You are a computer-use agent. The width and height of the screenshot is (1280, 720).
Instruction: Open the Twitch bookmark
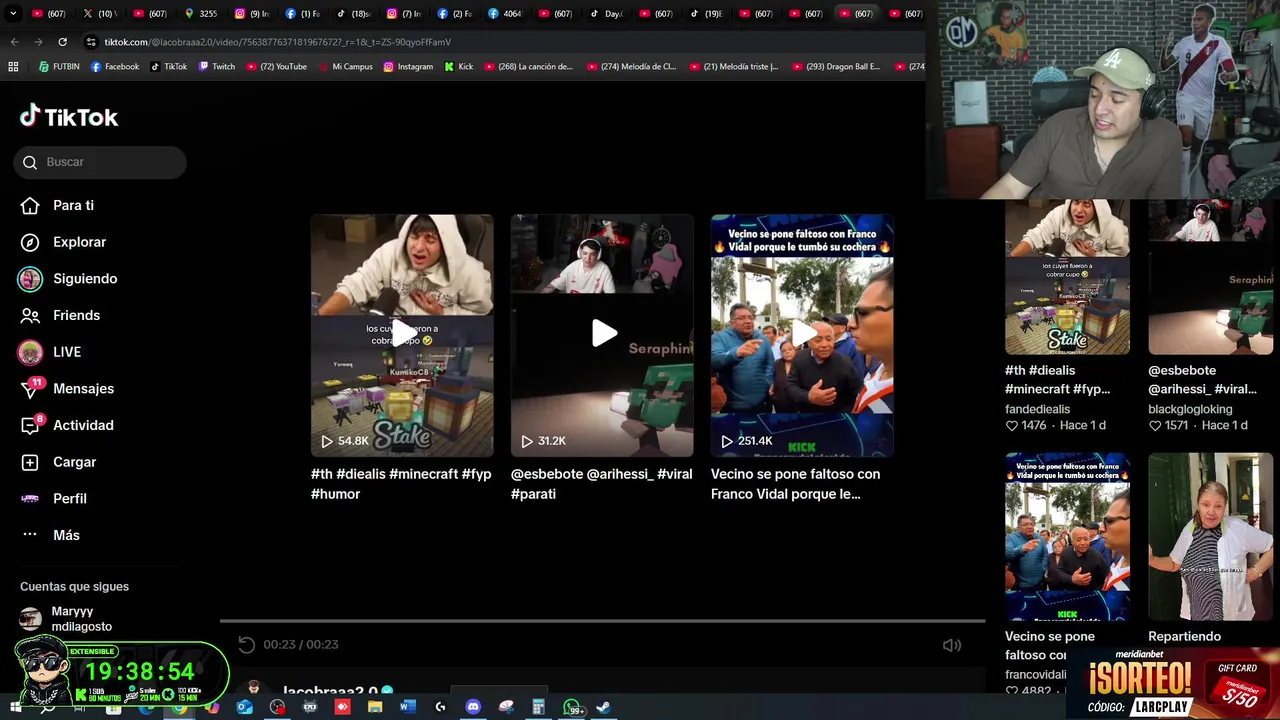click(217, 67)
